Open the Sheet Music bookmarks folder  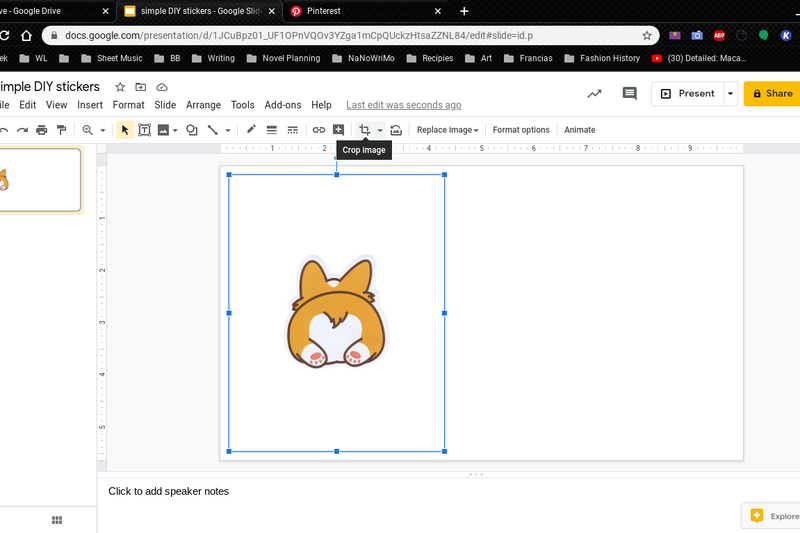coord(112,58)
